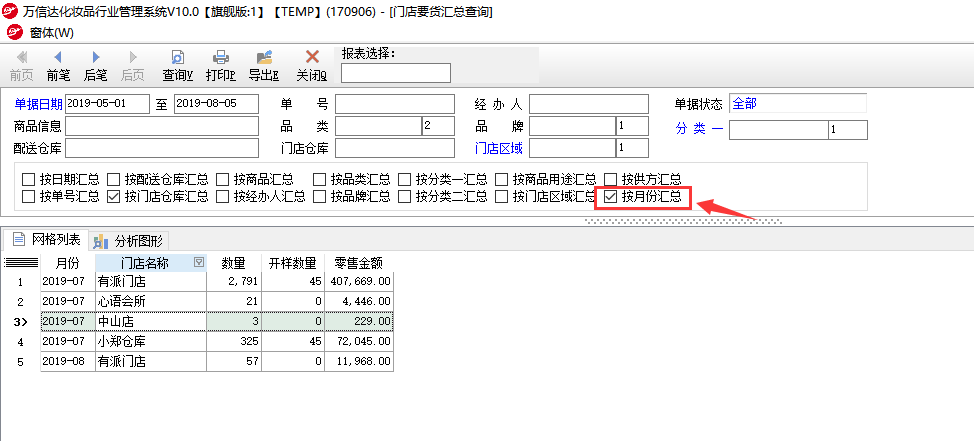Click the start date field 2019-05-01
Viewport: 974px width, 441px height.
(107, 104)
